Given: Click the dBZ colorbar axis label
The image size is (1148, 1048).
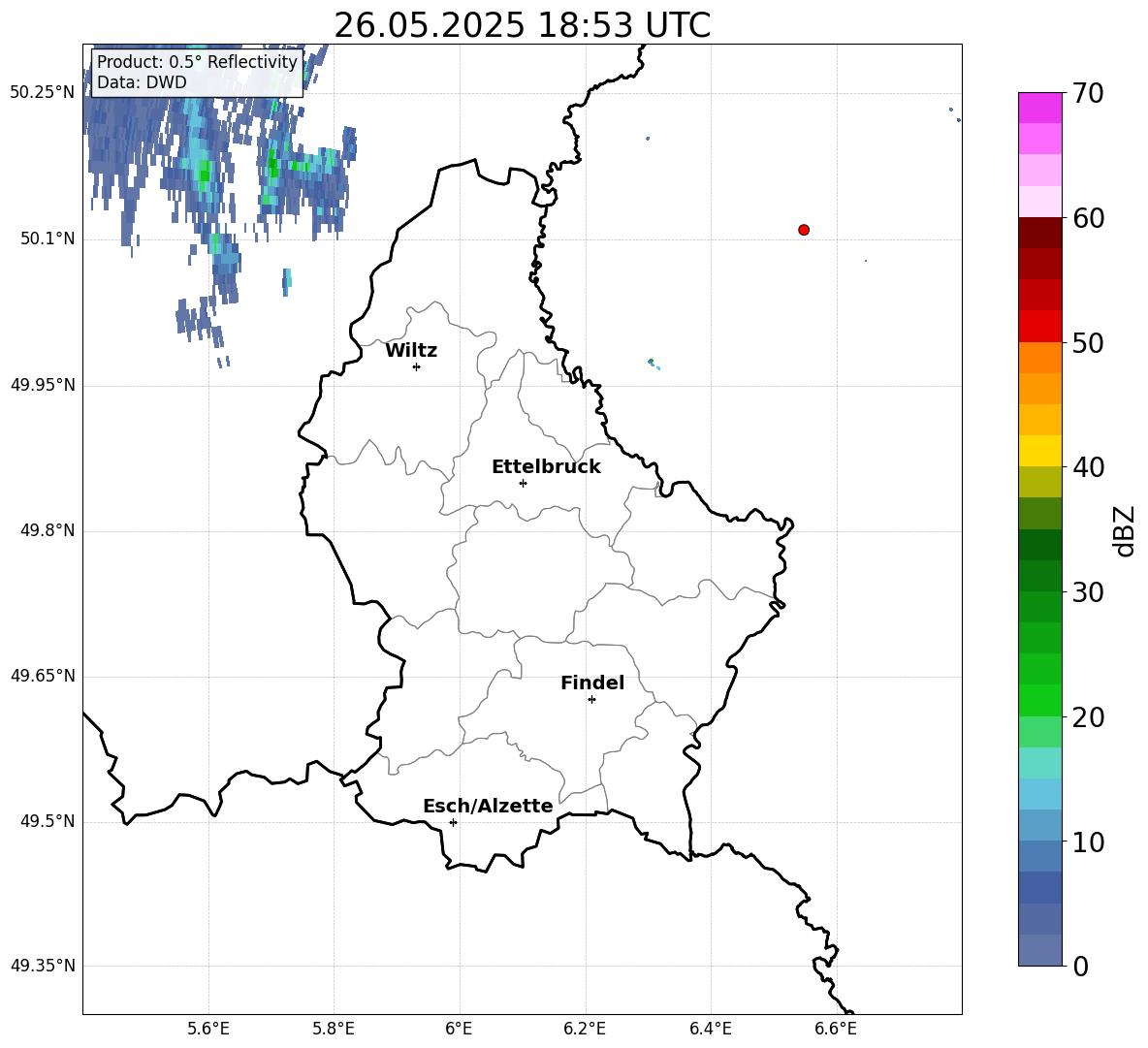Looking at the screenshot, I should (x=1124, y=530).
